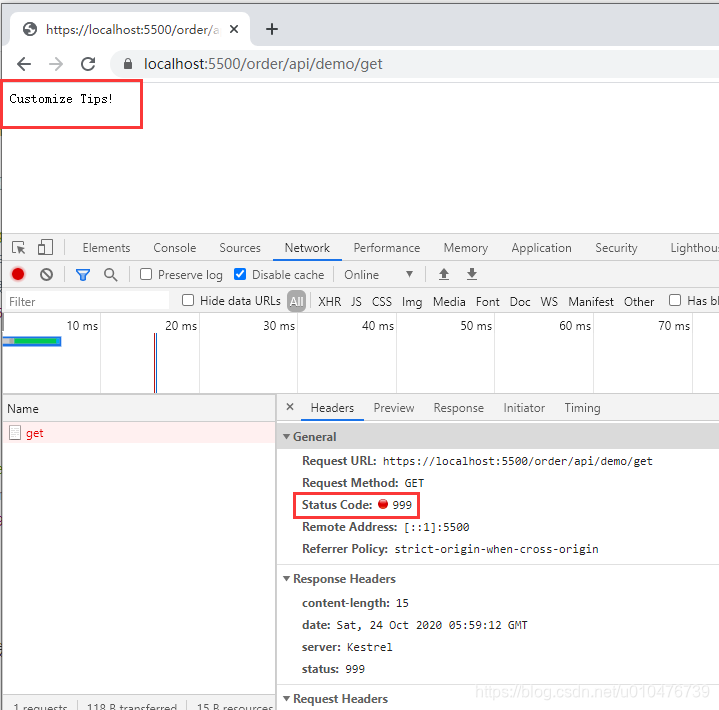Select the request bar in timeline overview
Screen dimensions: 719x710
click(32, 341)
